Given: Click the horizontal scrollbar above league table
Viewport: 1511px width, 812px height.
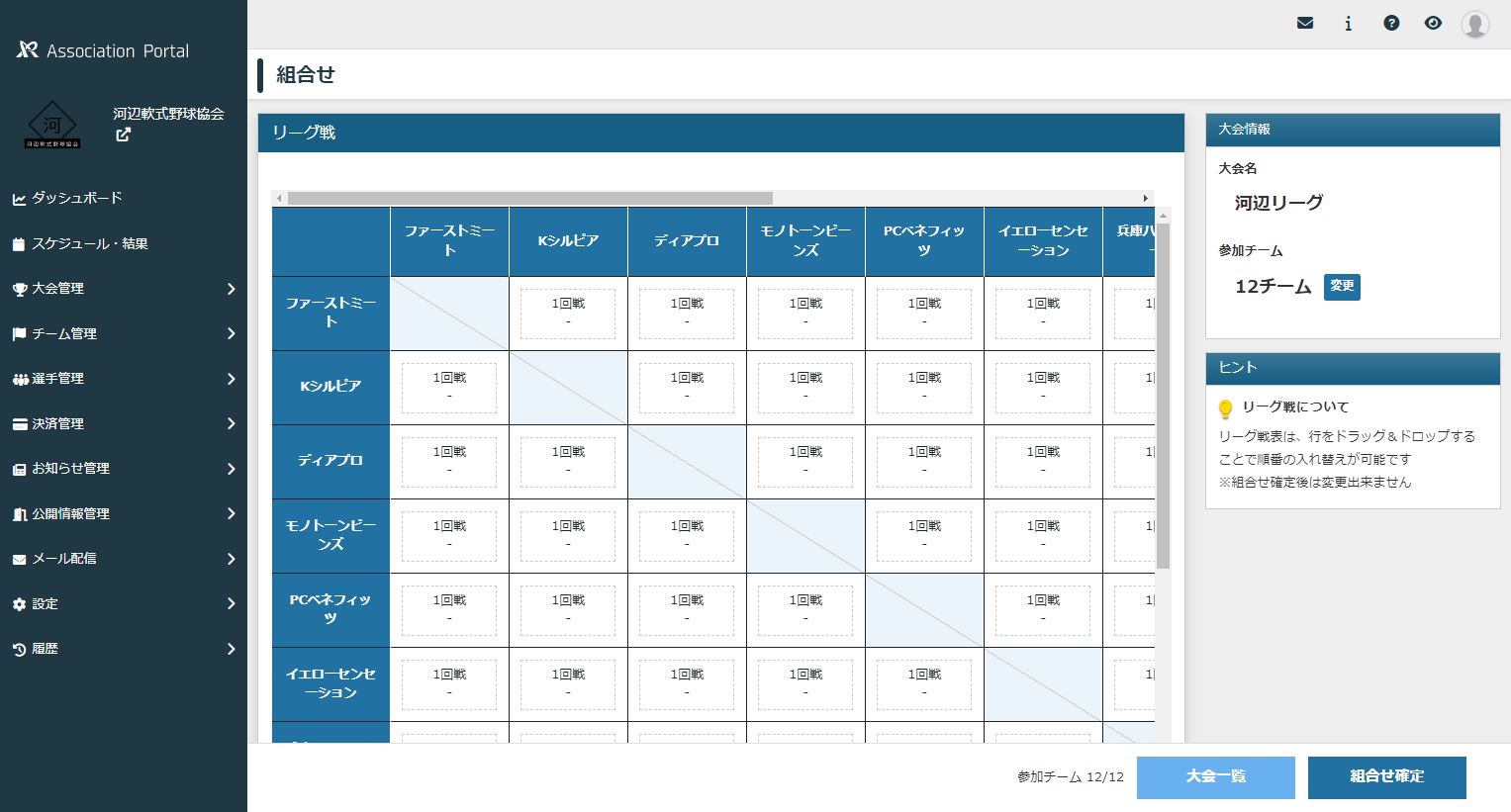Looking at the screenshot, I should click(529, 198).
